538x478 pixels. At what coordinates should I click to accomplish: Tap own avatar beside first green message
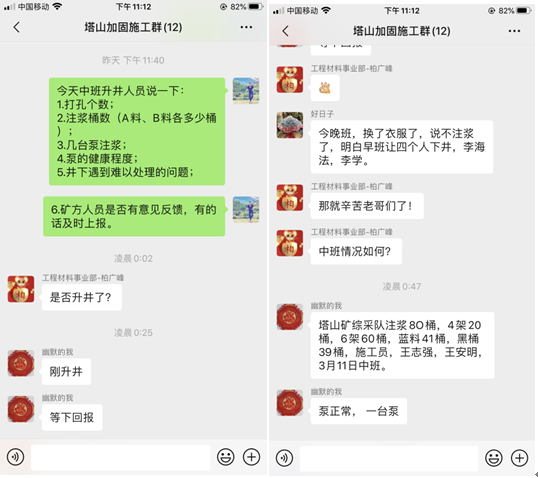(246, 91)
